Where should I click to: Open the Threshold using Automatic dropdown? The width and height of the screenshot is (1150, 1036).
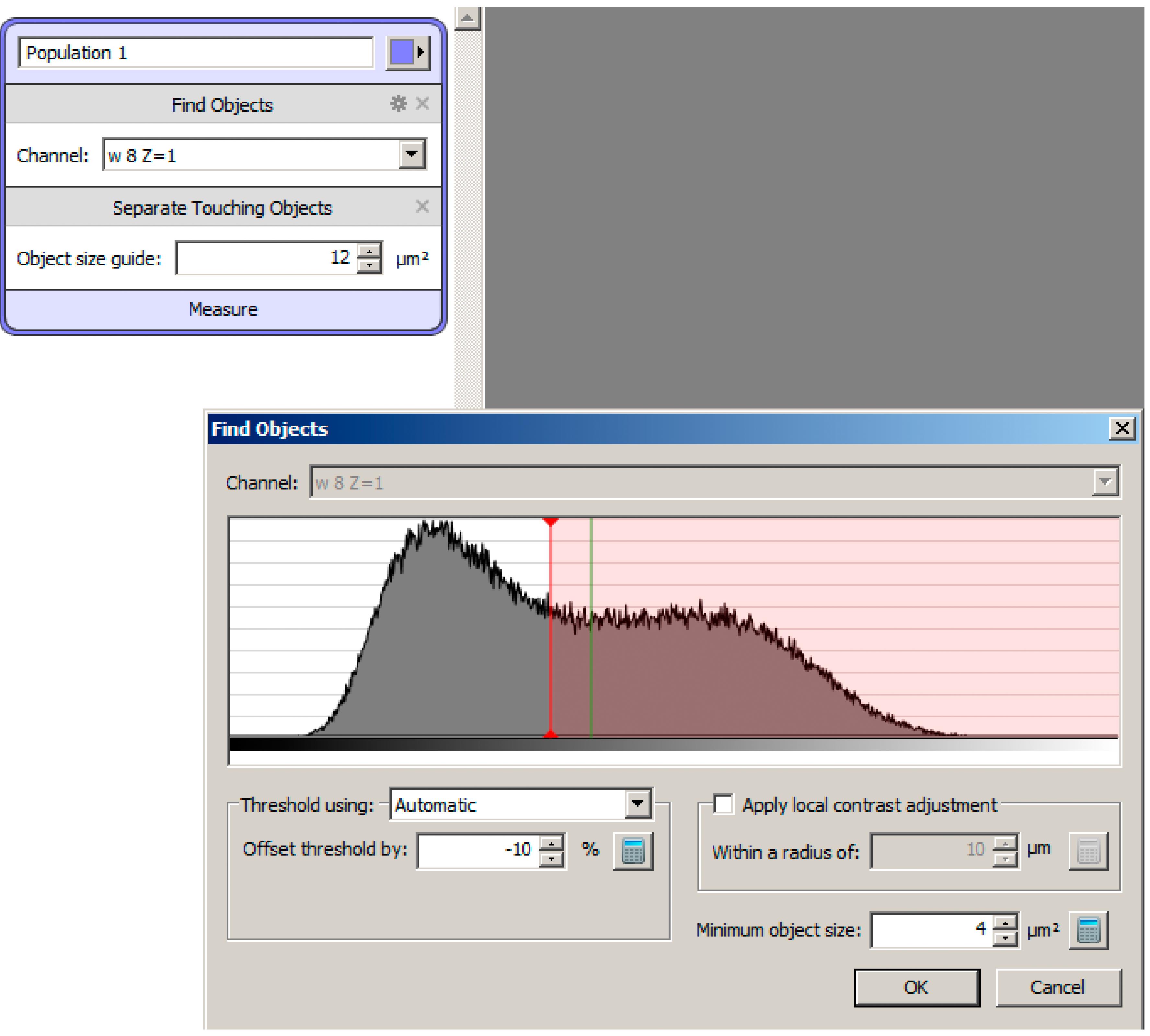638,804
